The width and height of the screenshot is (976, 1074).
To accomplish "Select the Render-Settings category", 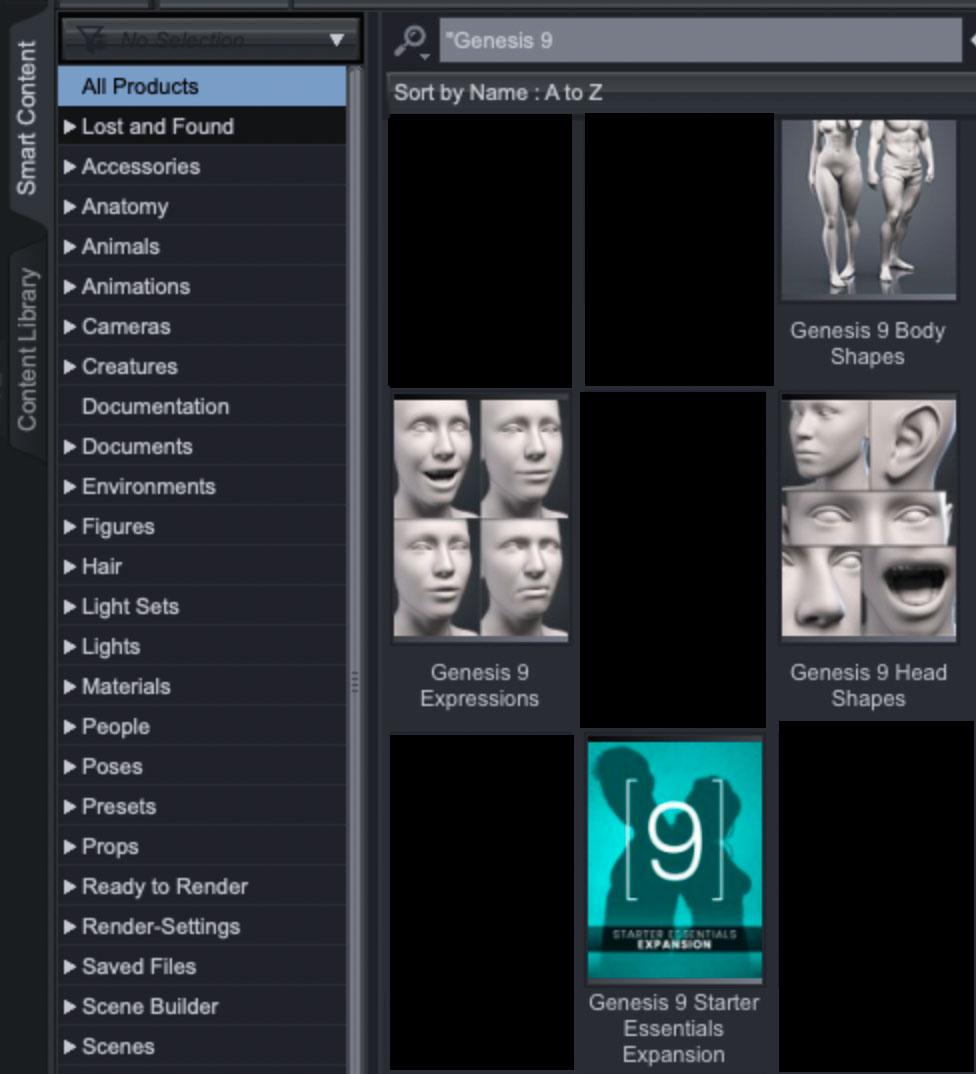I will point(202,927).
